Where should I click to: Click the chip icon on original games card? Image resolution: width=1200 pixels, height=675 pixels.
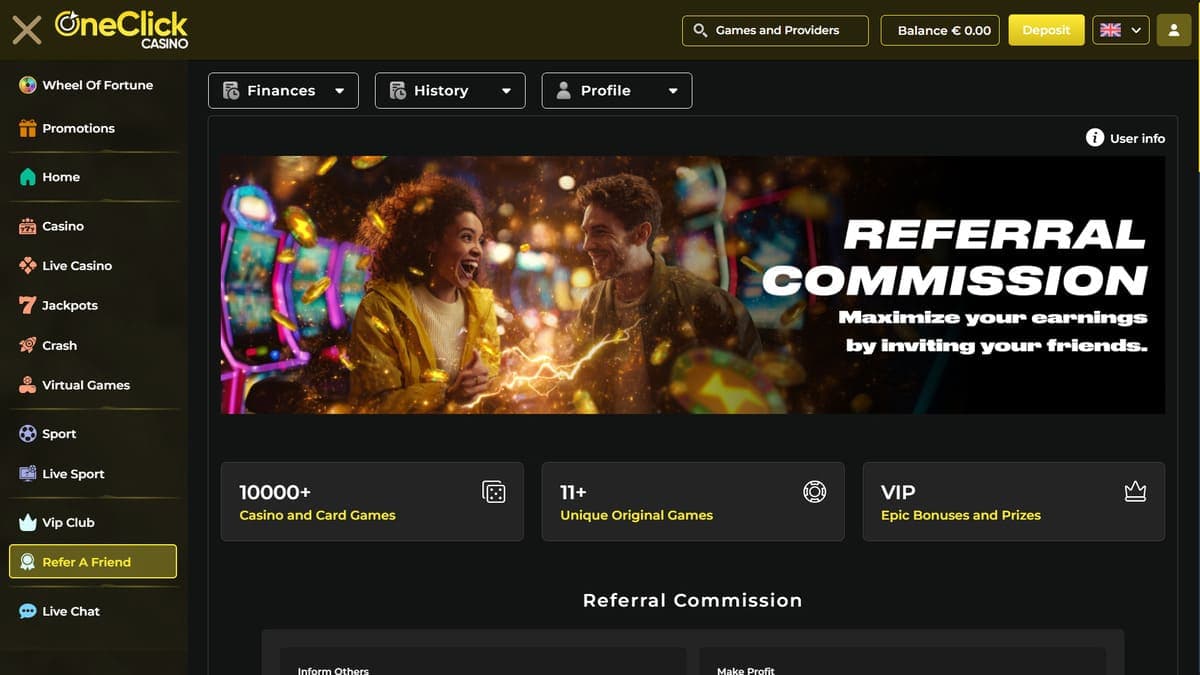(815, 492)
